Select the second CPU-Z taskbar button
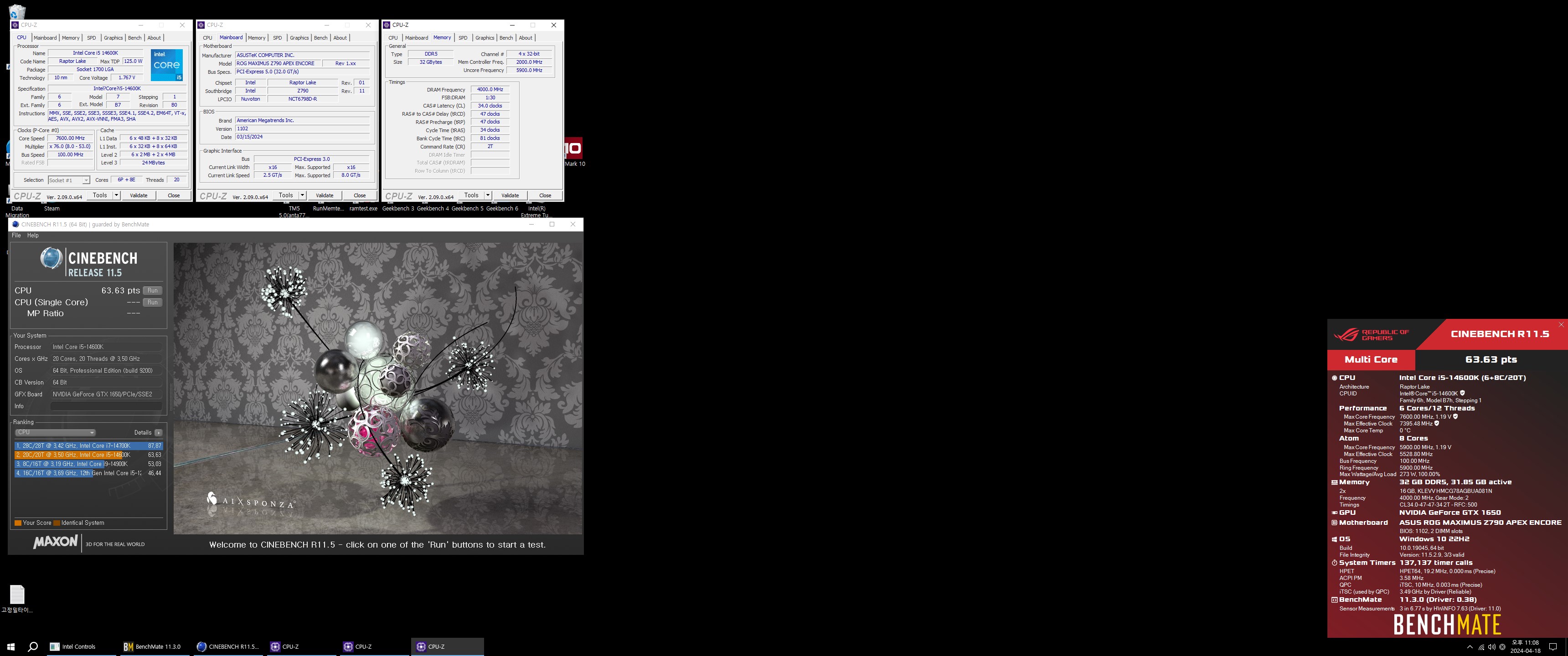 click(x=374, y=646)
